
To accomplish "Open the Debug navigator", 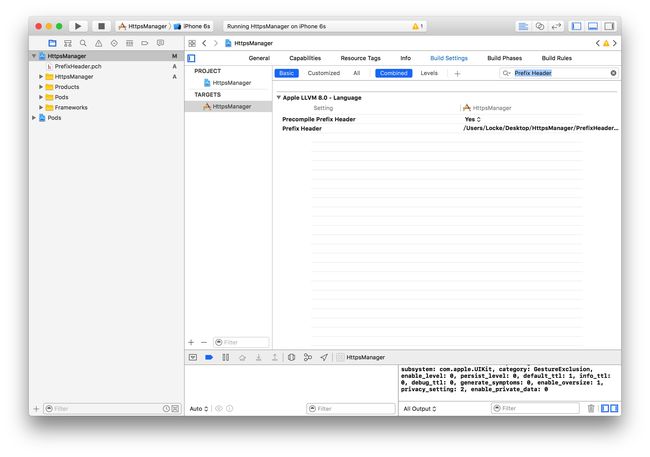I will point(129,43).
